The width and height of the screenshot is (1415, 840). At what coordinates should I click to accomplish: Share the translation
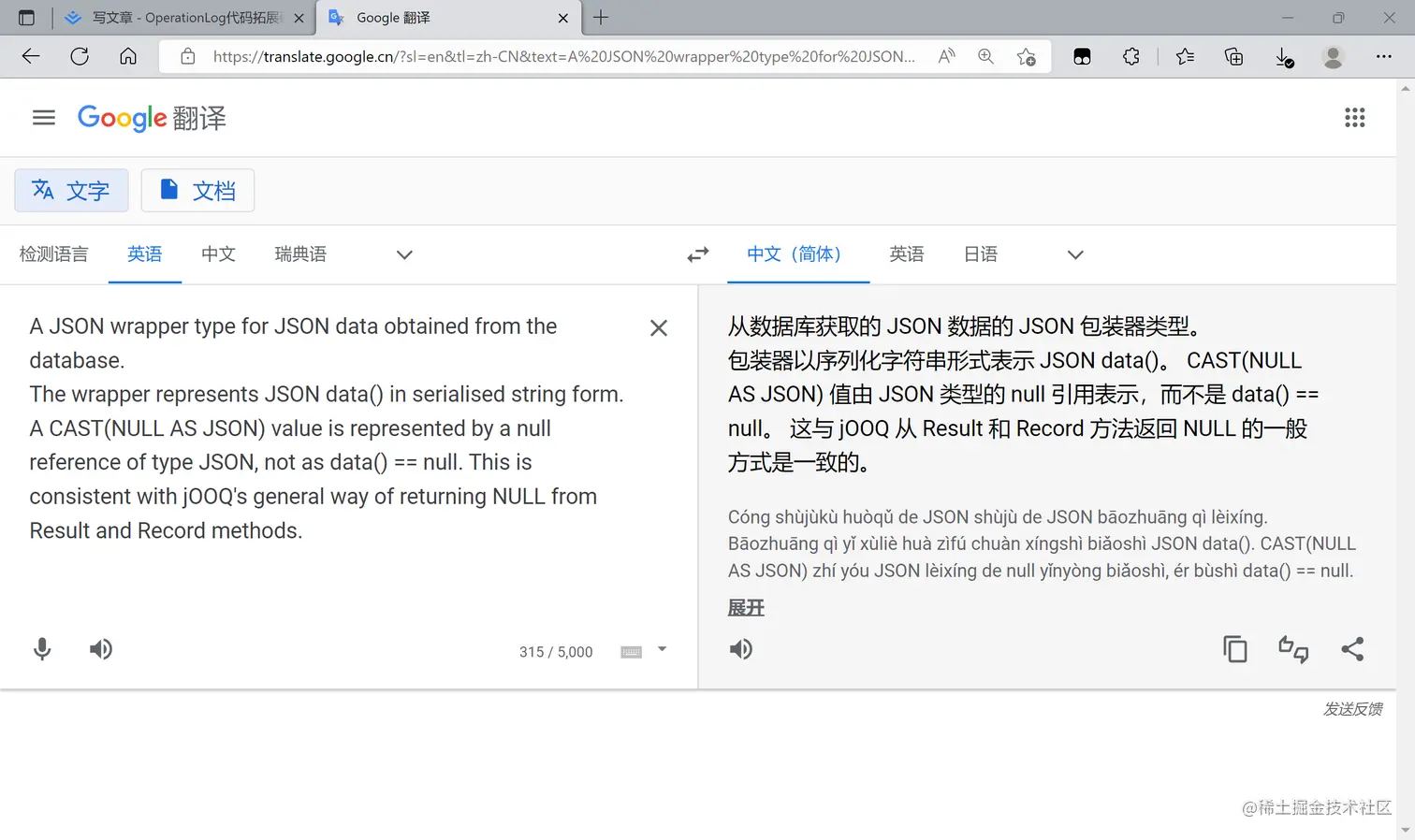[x=1352, y=649]
